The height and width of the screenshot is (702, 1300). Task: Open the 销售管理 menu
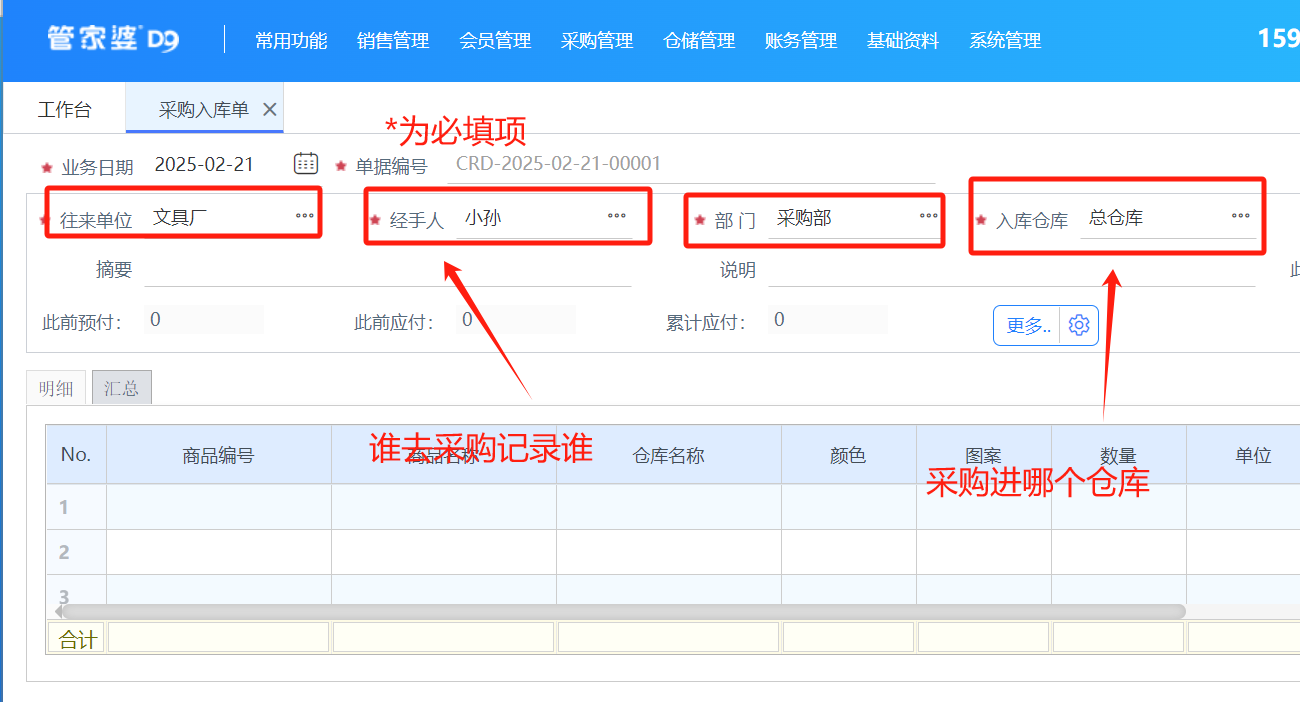click(x=393, y=41)
